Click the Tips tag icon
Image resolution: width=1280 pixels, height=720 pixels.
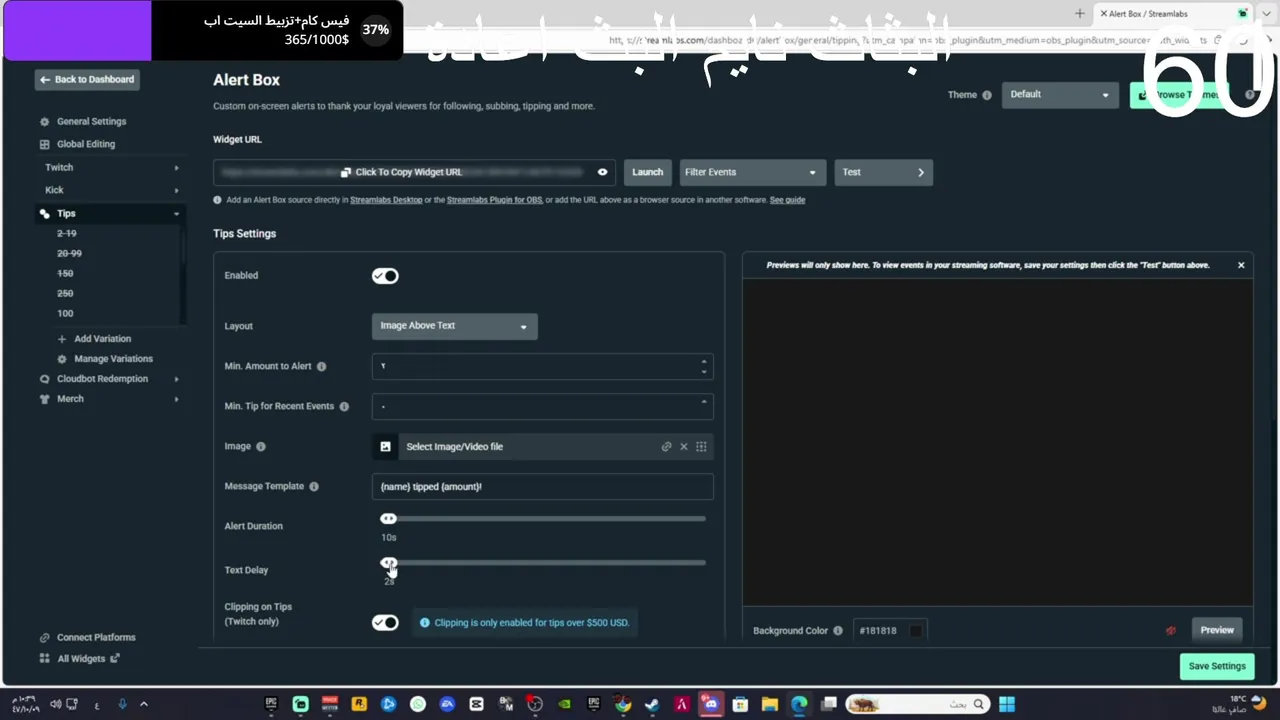tap(44, 214)
